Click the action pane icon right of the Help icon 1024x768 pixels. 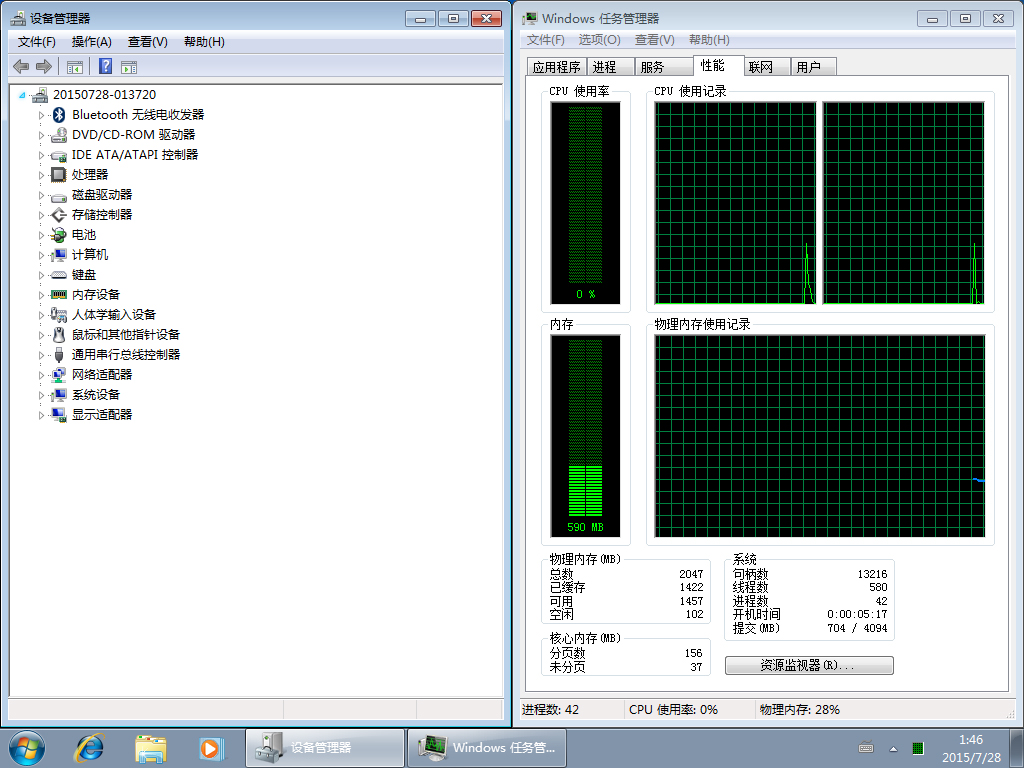(x=129, y=67)
